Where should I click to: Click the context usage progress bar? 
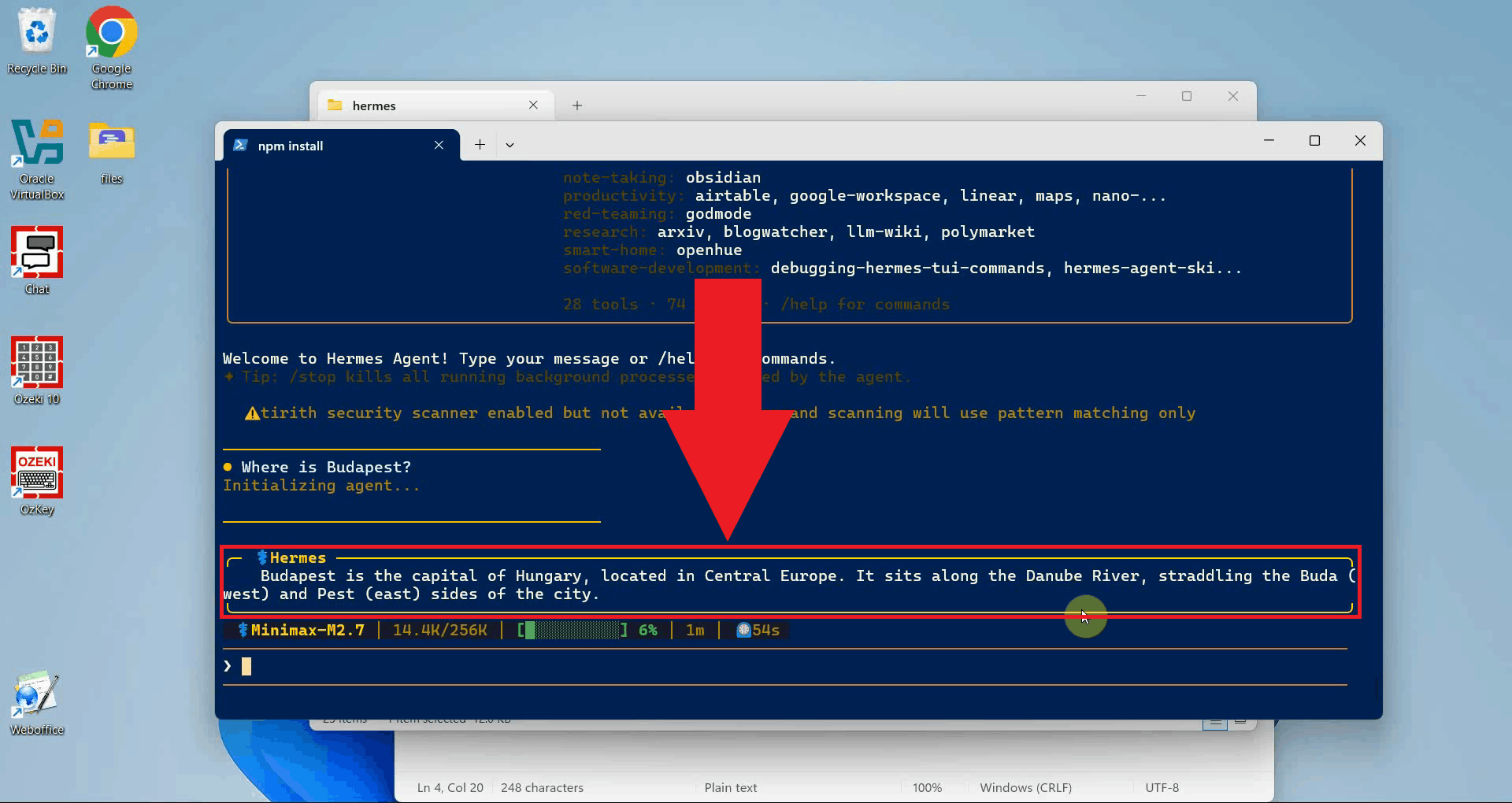[573, 631]
